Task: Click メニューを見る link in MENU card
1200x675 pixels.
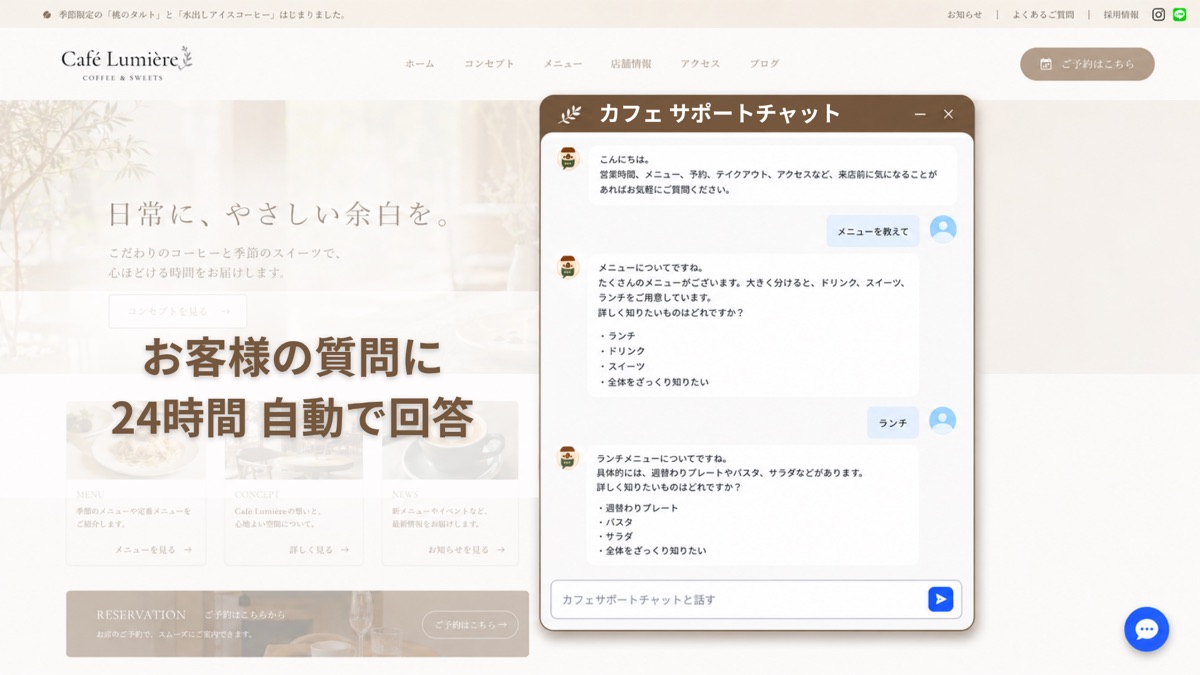Action: (x=152, y=549)
